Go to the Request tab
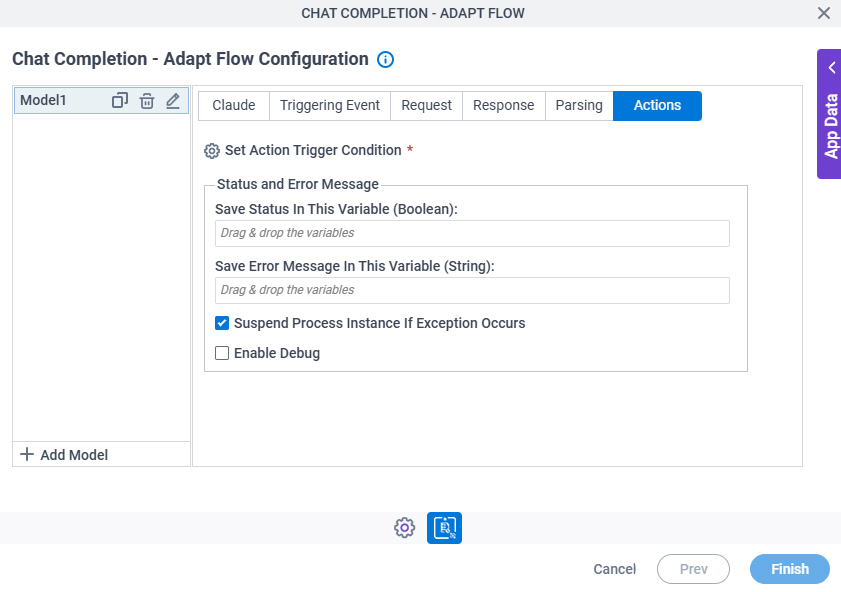Screen dimensions: 841x592 [426, 106]
